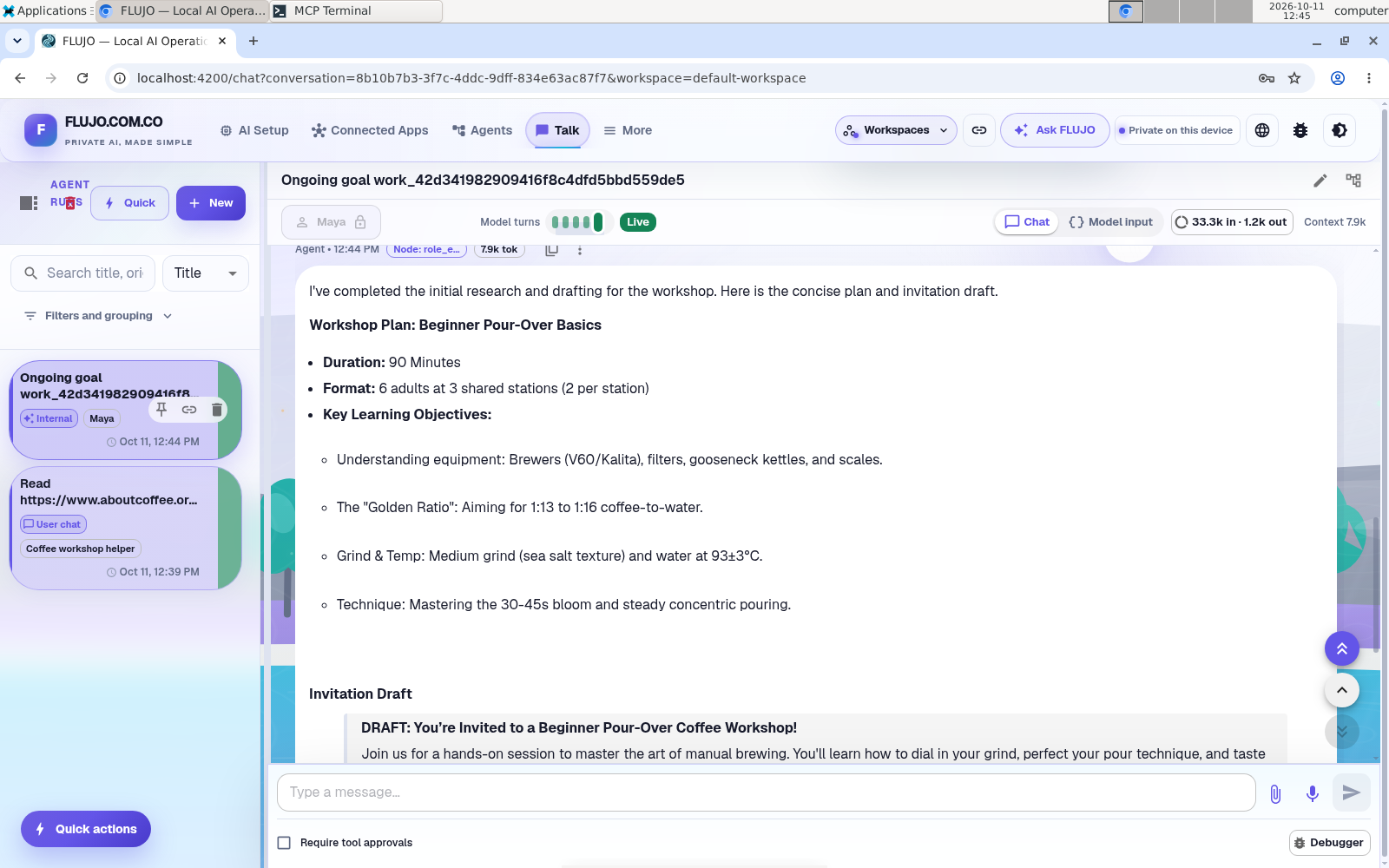Edit conversation title with pencil icon

(1320, 181)
